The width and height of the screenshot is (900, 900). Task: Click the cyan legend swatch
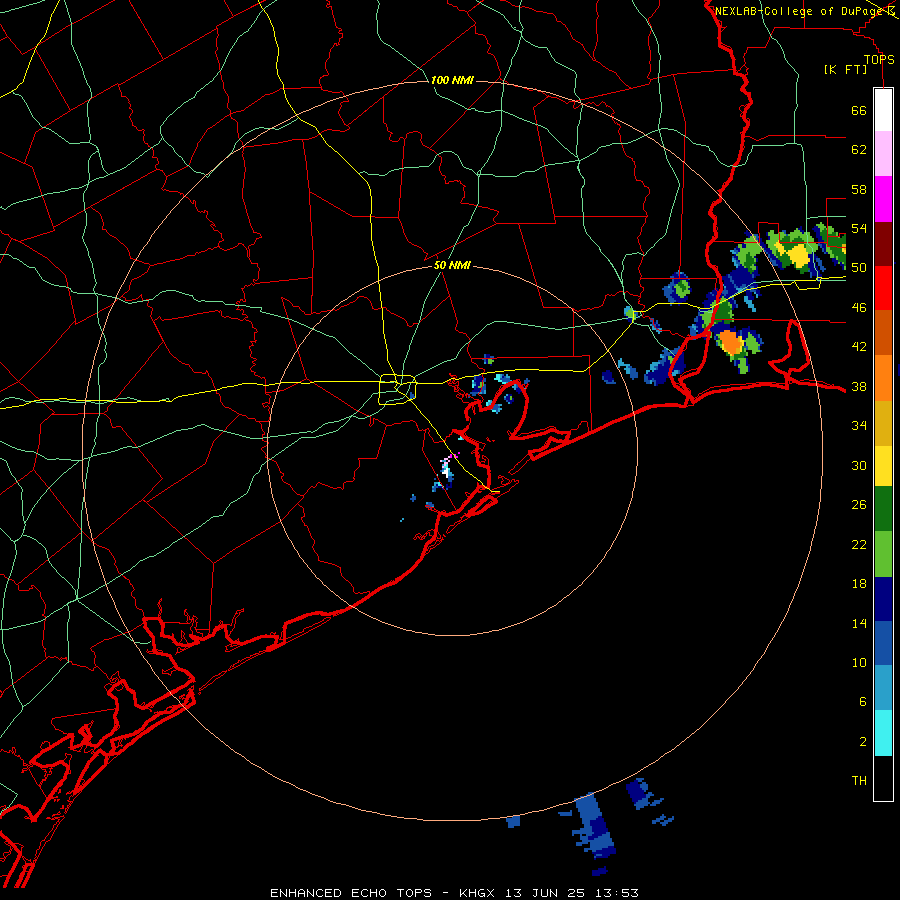pyautogui.click(x=883, y=733)
